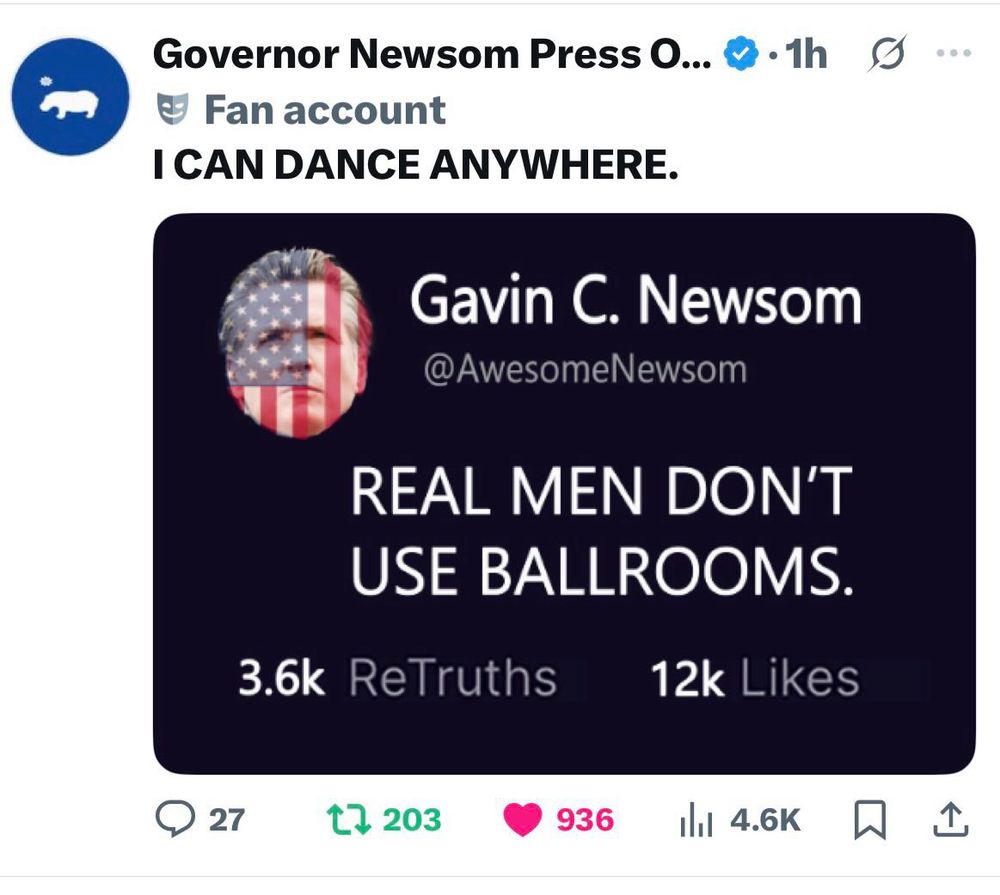The height and width of the screenshot is (895, 1000).
Task: Open the blue bear profile avatar
Action: coord(70,96)
